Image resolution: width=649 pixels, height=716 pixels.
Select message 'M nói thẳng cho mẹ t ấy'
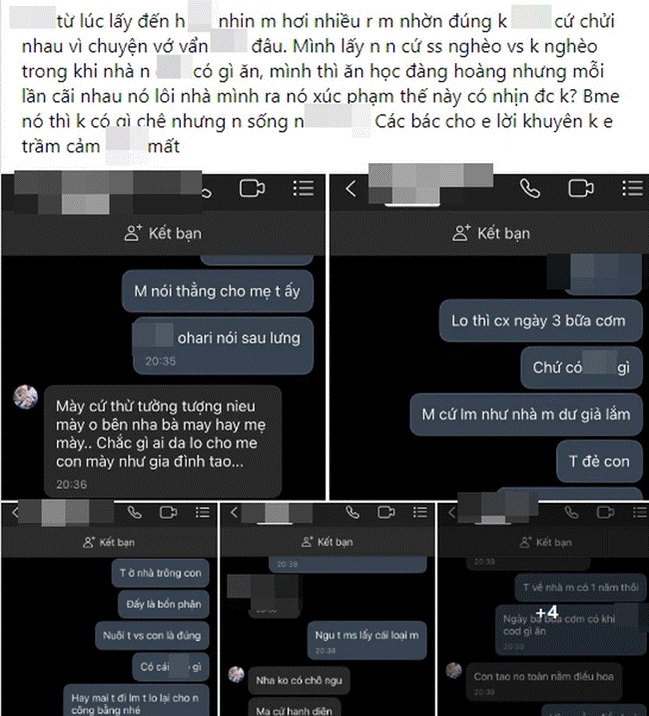coord(217,291)
